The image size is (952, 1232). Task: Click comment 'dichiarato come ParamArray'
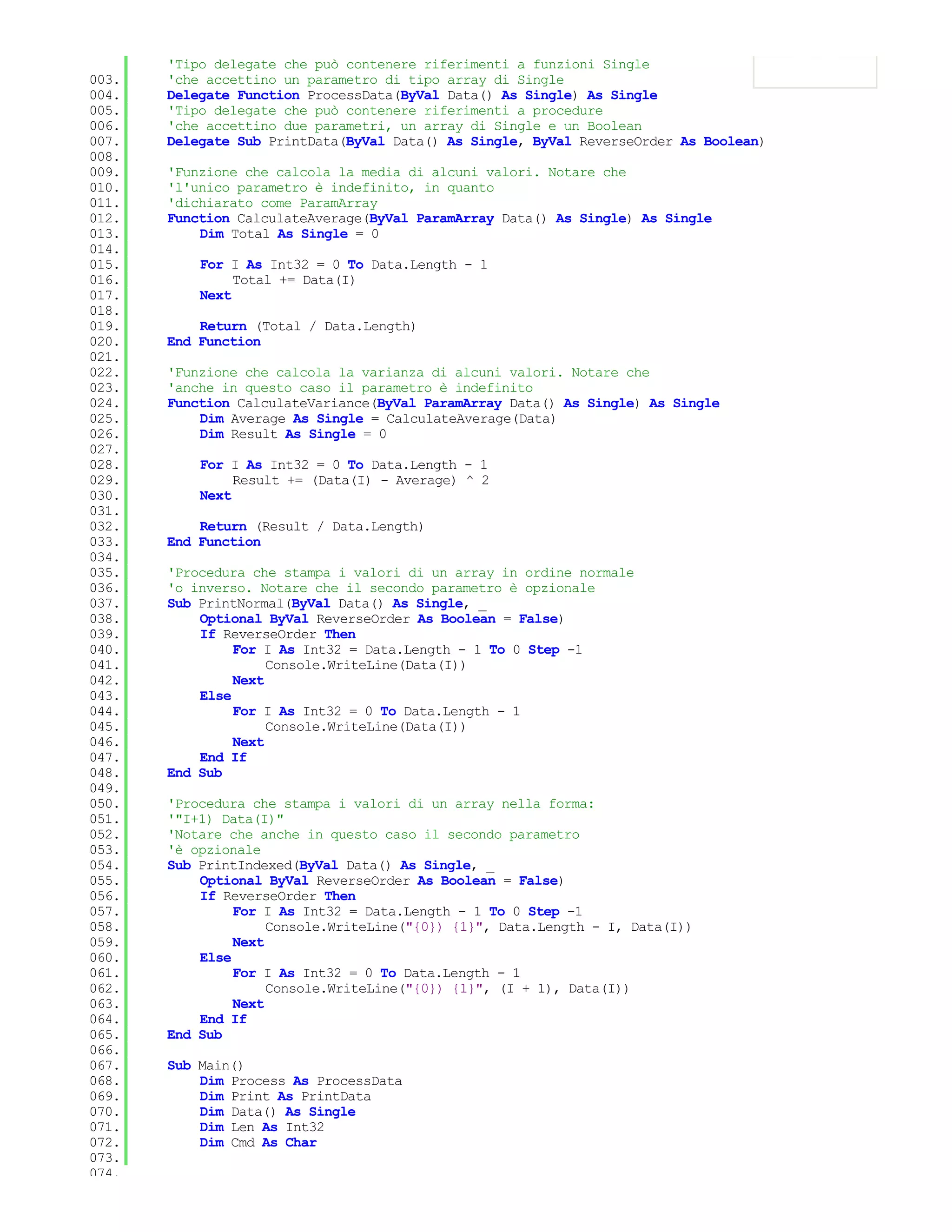(272, 203)
